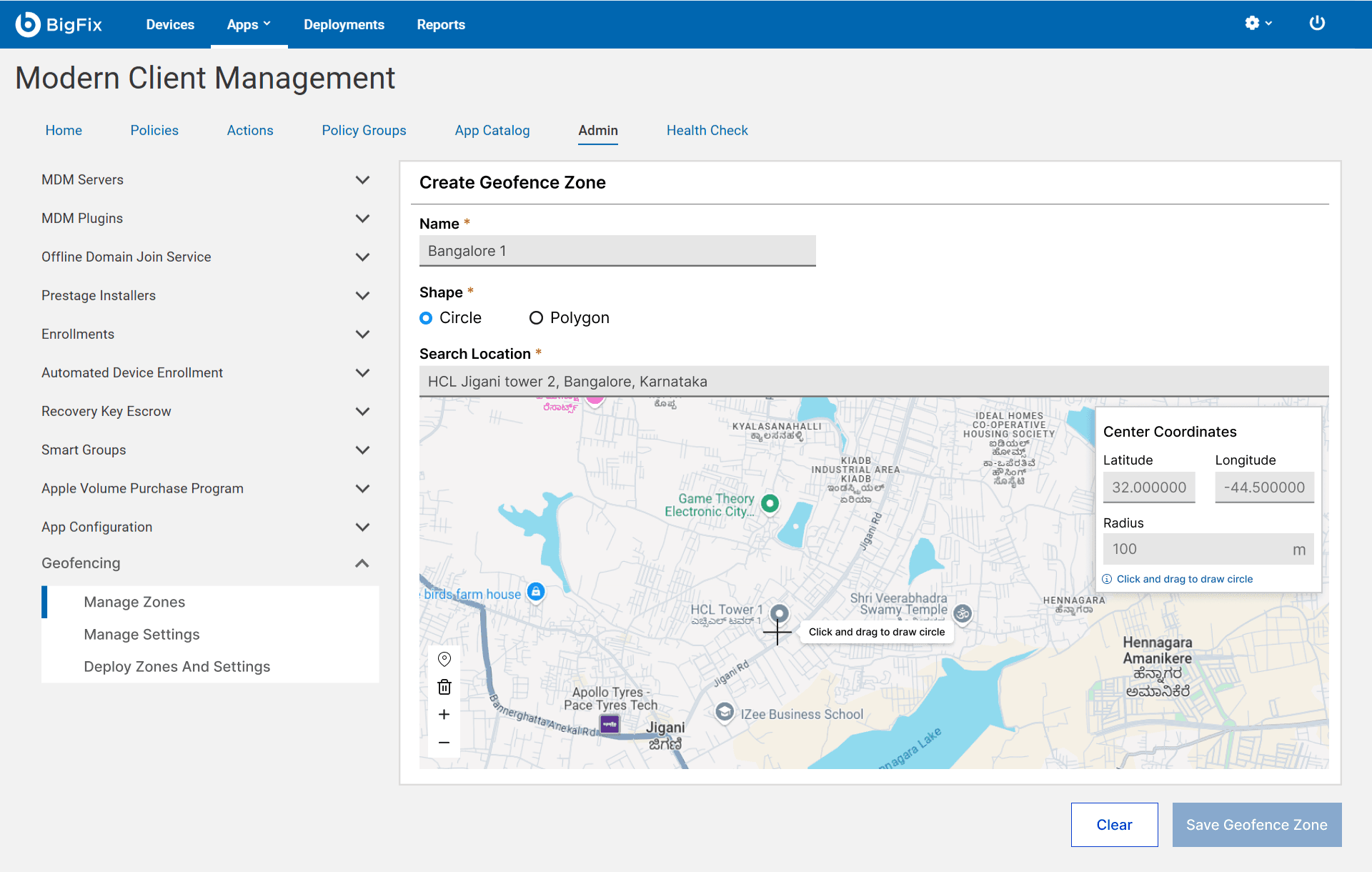Open Reports in top navigation

tap(441, 24)
